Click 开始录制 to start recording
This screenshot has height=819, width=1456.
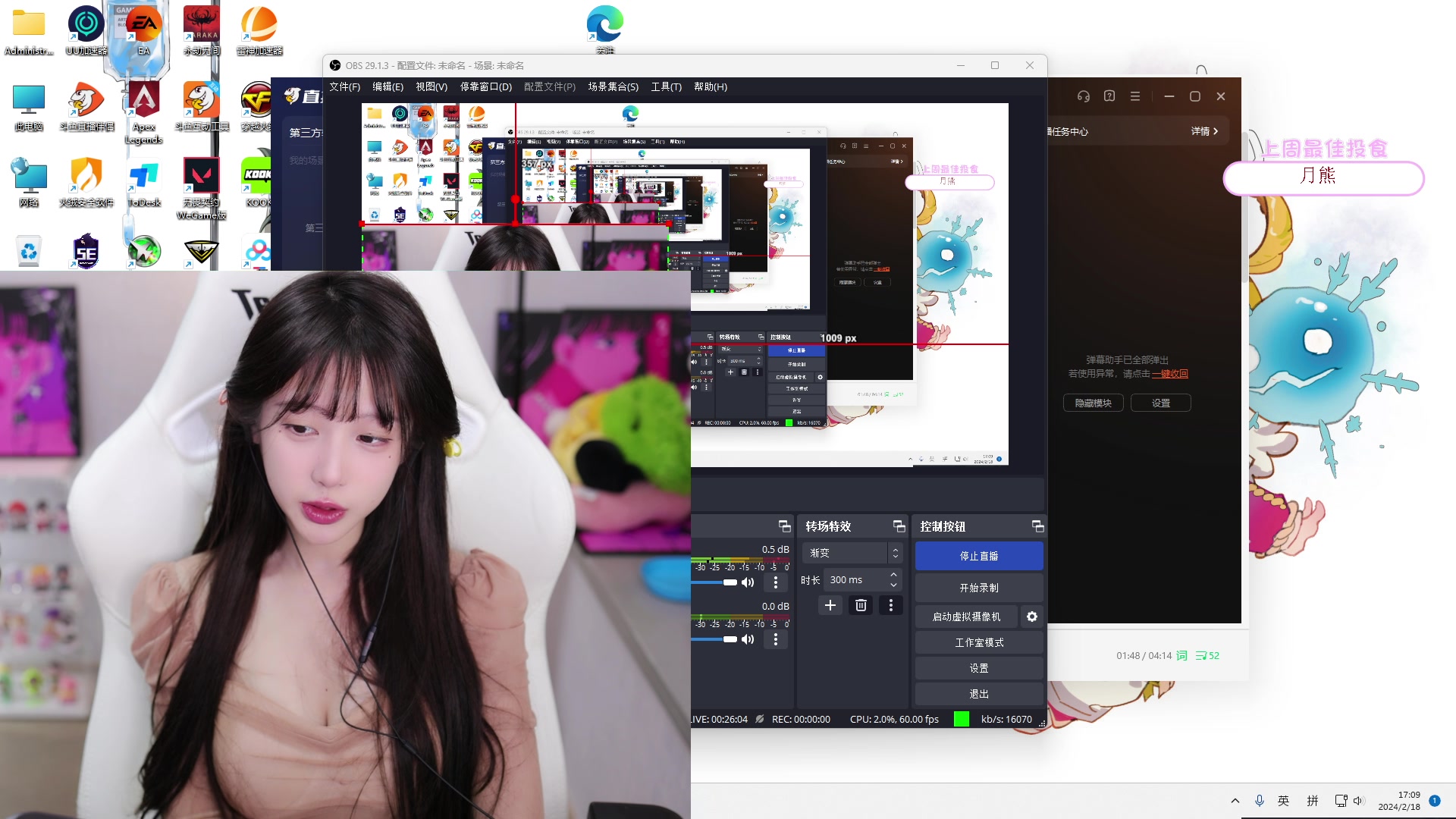click(x=979, y=588)
